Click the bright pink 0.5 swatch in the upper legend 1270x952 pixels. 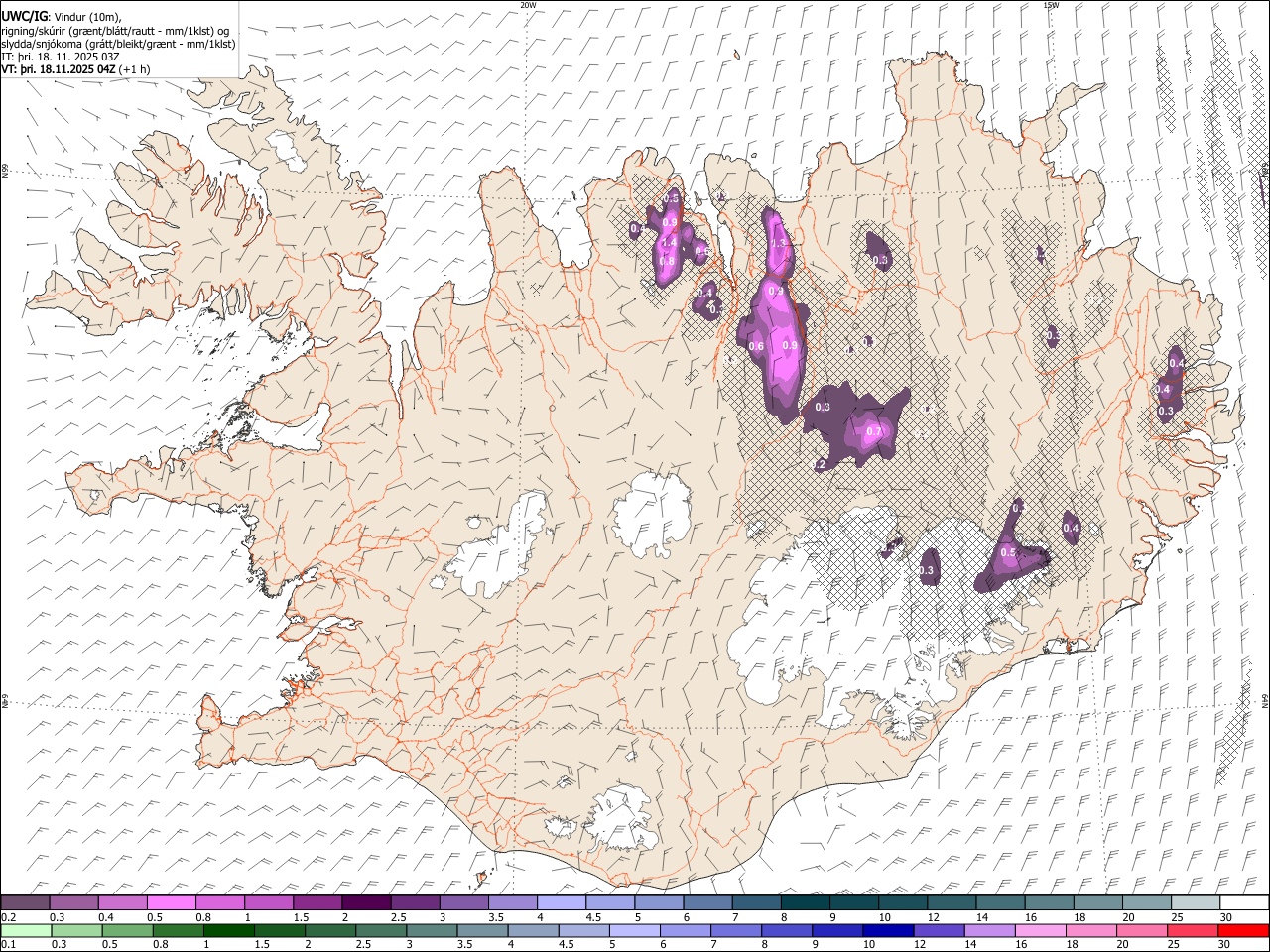[x=171, y=903]
